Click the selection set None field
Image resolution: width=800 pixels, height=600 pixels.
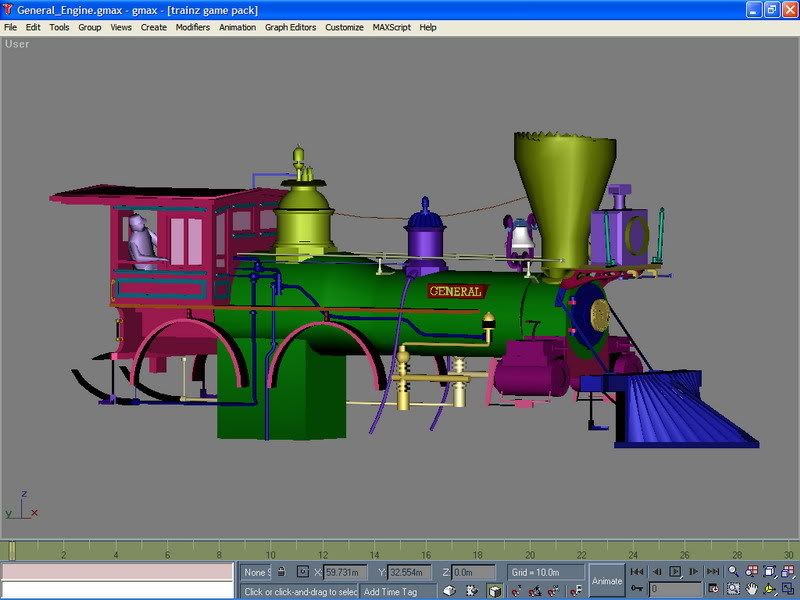[x=256, y=572]
